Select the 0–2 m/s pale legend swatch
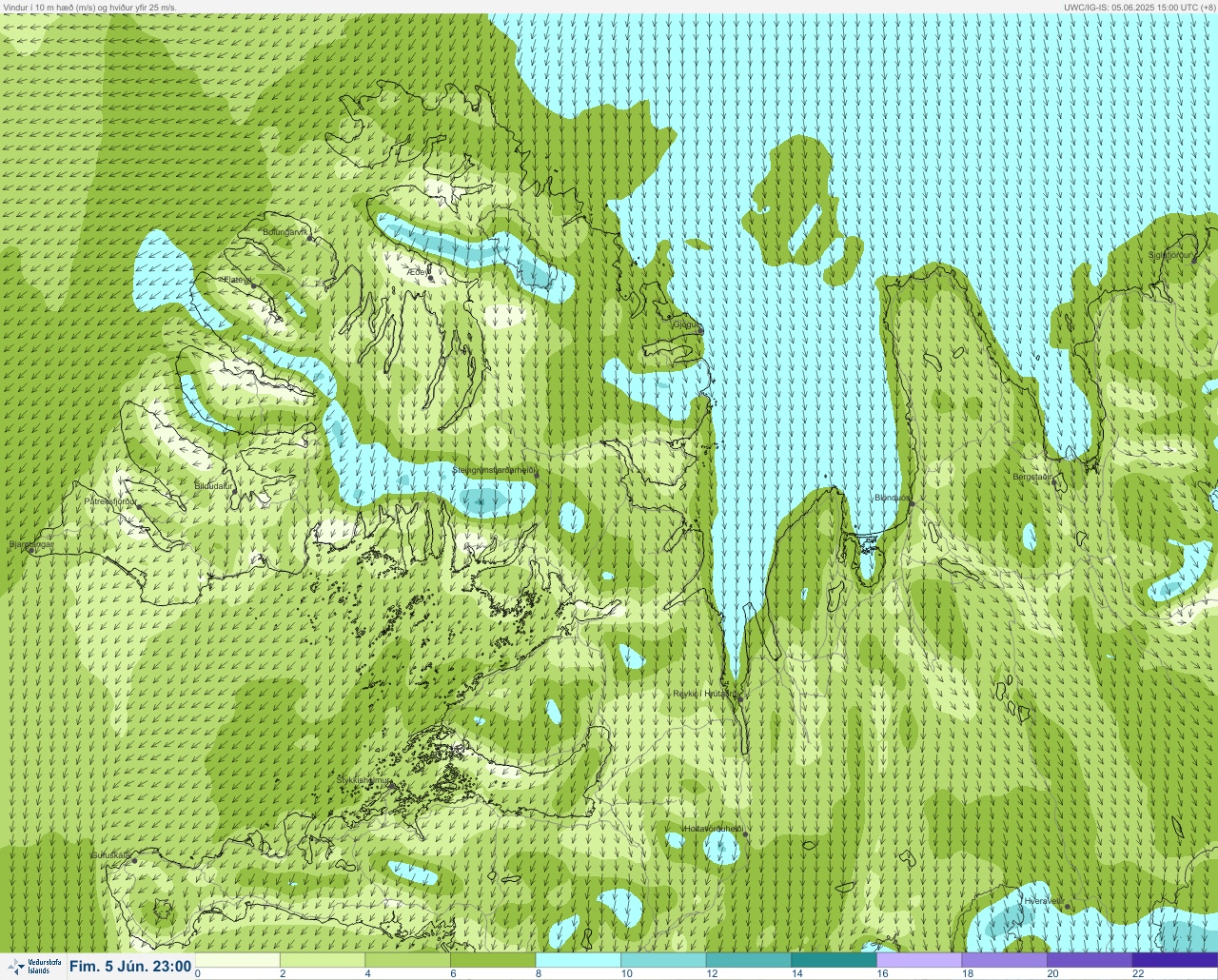The width and height of the screenshot is (1218, 980). point(238,960)
